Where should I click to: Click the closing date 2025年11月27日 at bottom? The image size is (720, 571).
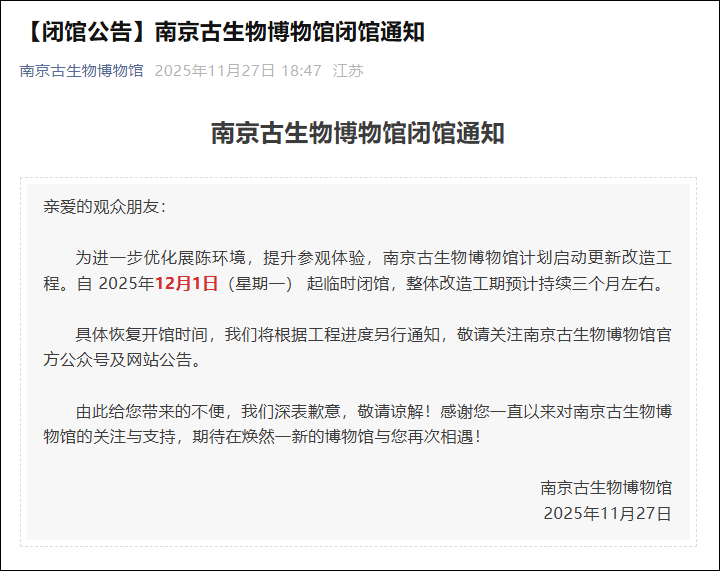pos(608,513)
